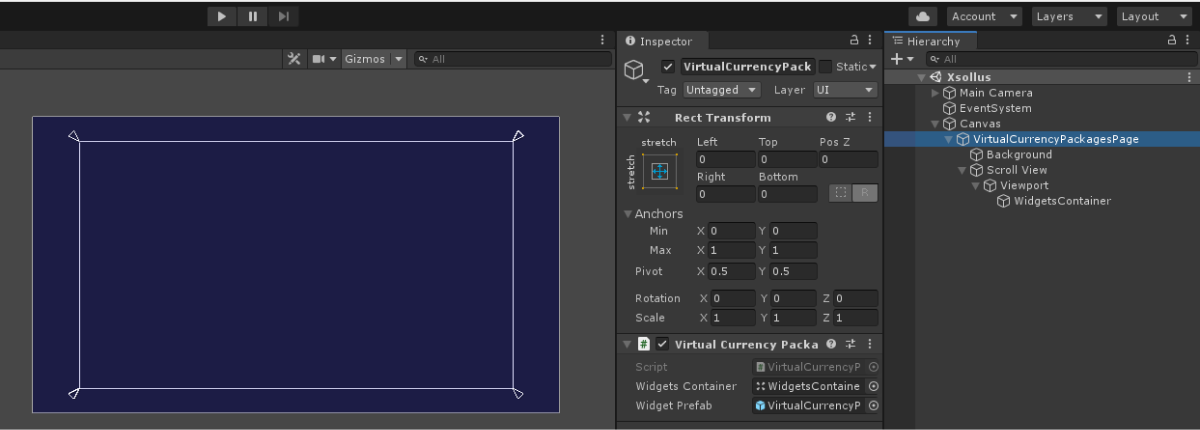Viewport: 1200px width, 430px height.
Task: Click the Widgets Container object picker circle
Action: [x=873, y=386]
